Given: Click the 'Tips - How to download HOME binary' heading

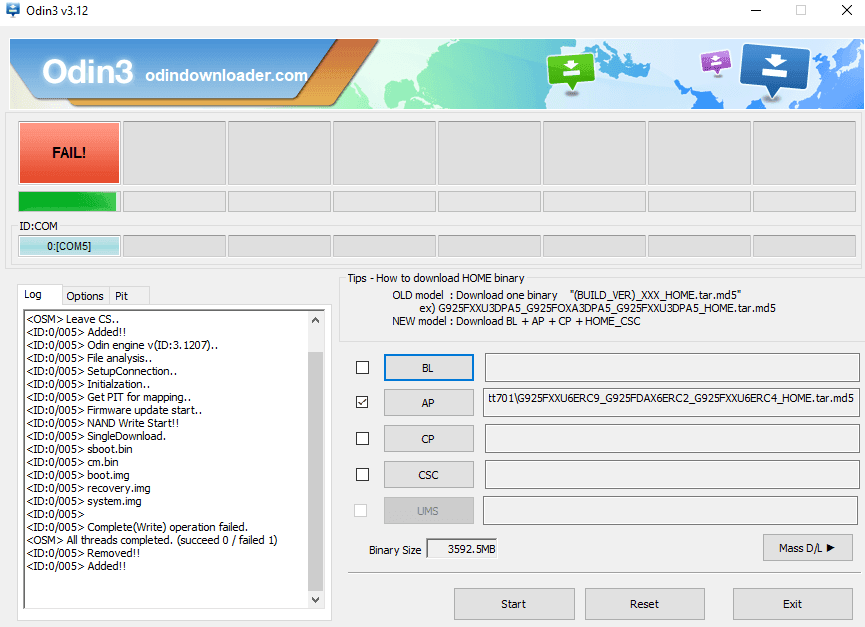Looking at the screenshot, I should coord(436,278).
